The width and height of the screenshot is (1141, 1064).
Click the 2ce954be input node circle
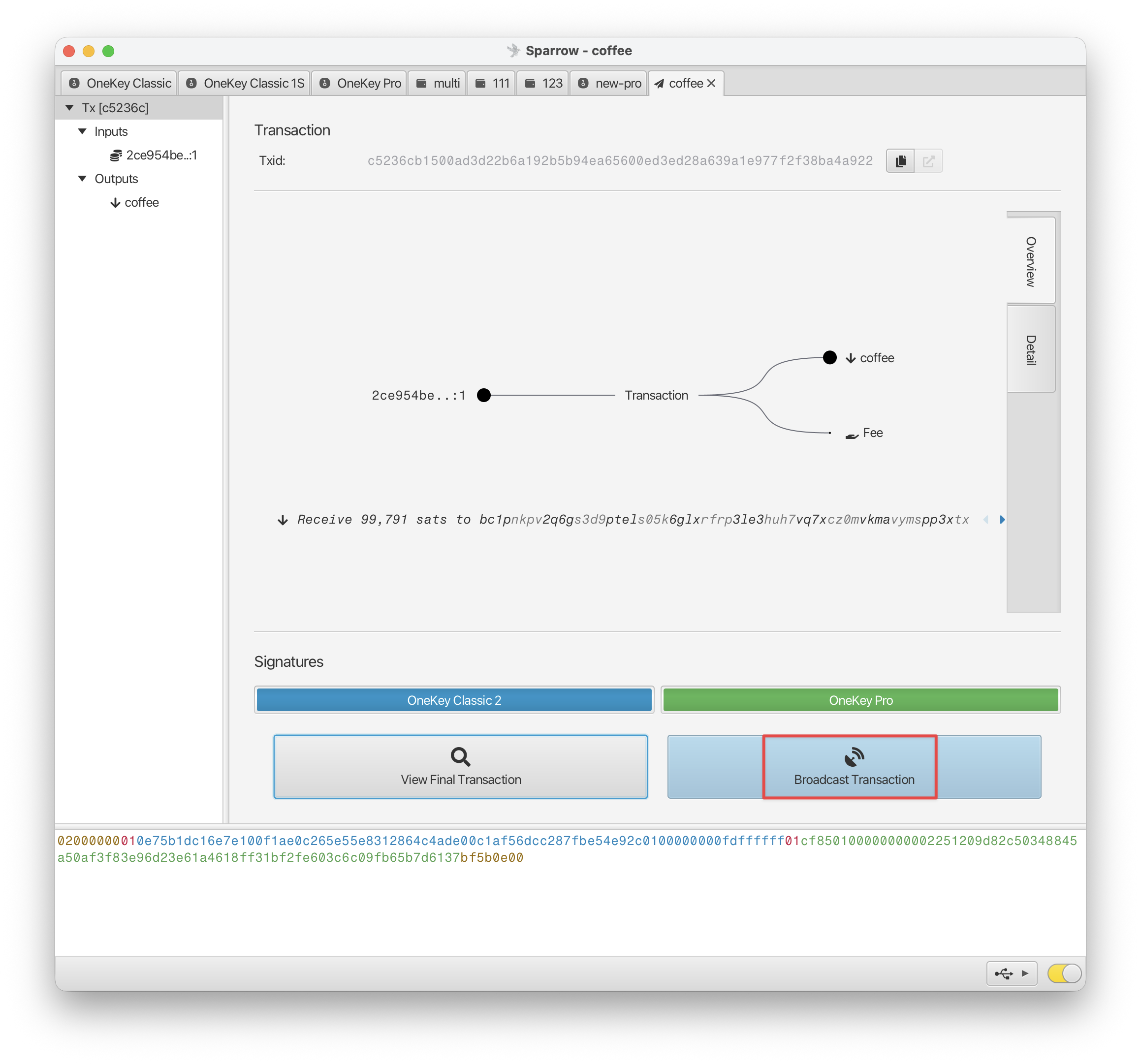point(484,395)
